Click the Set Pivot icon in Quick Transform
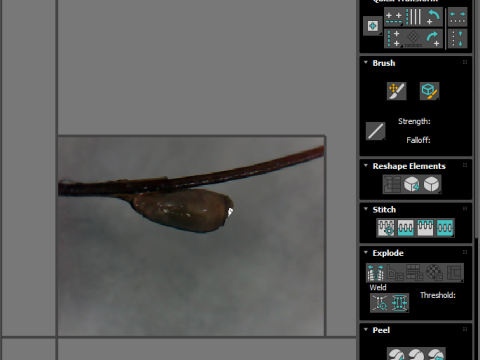Viewport: 480px width, 360px height. (x=372, y=26)
